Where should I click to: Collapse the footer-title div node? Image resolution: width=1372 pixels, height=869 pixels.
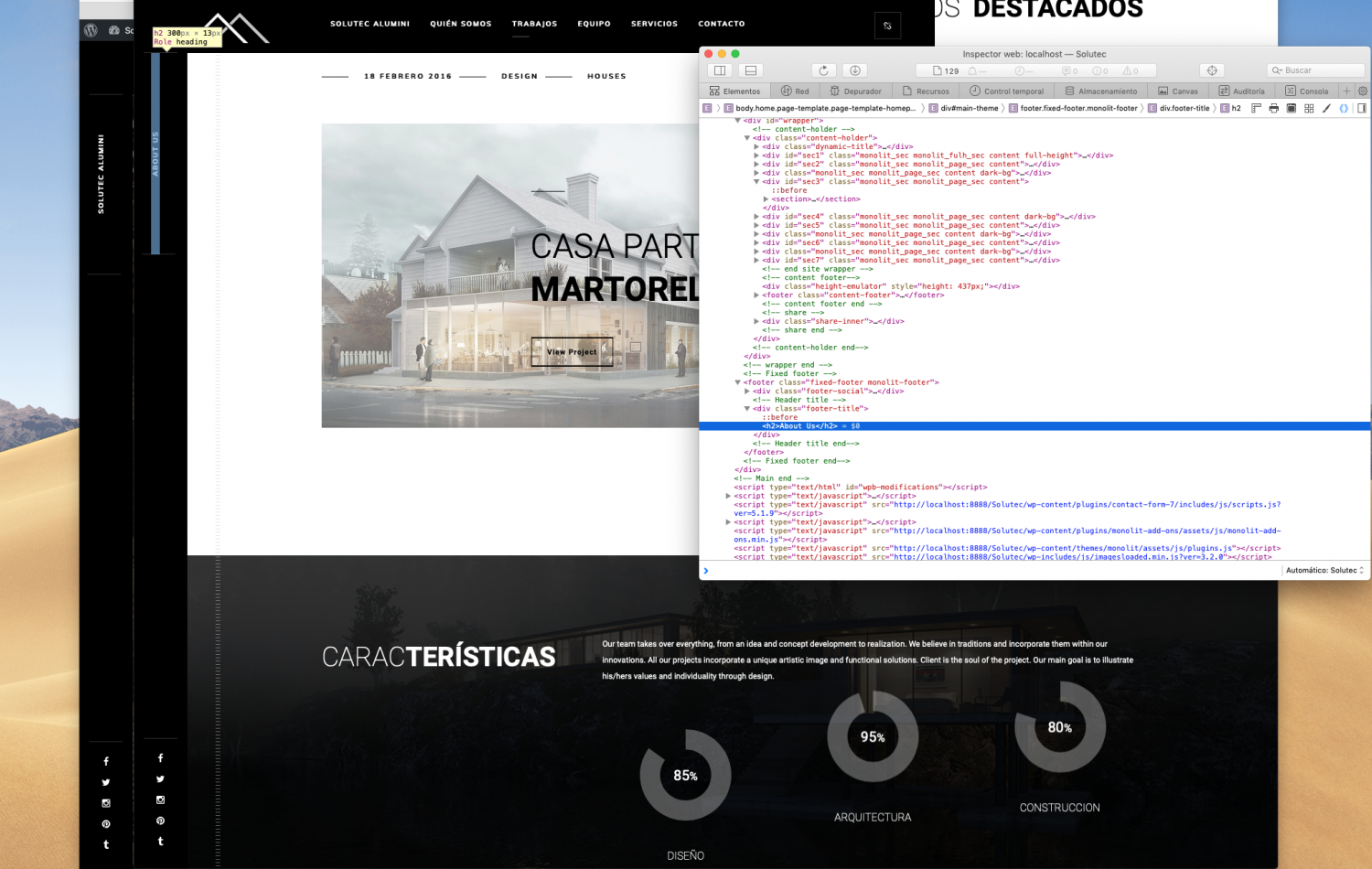tap(747, 409)
